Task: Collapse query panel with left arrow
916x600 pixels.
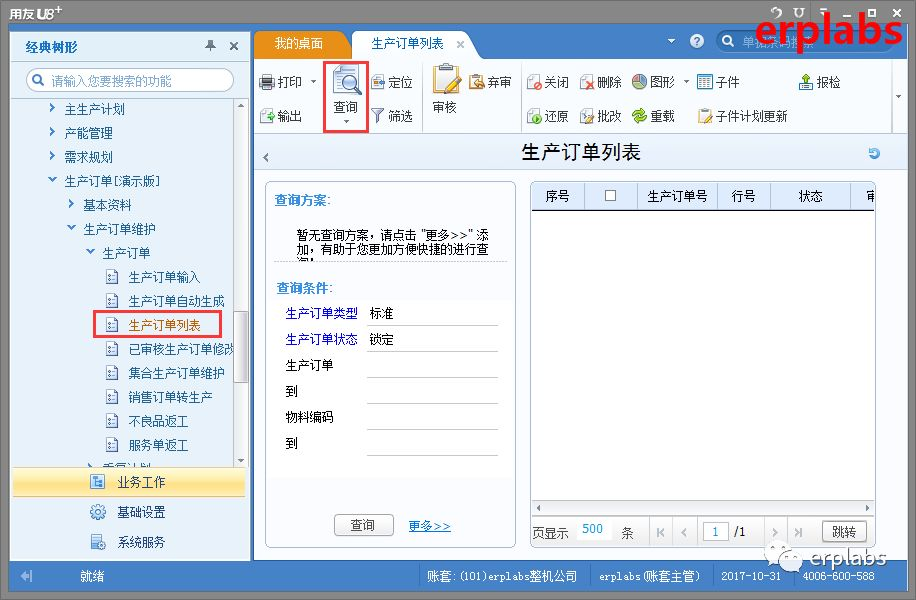Action: tap(266, 157)
